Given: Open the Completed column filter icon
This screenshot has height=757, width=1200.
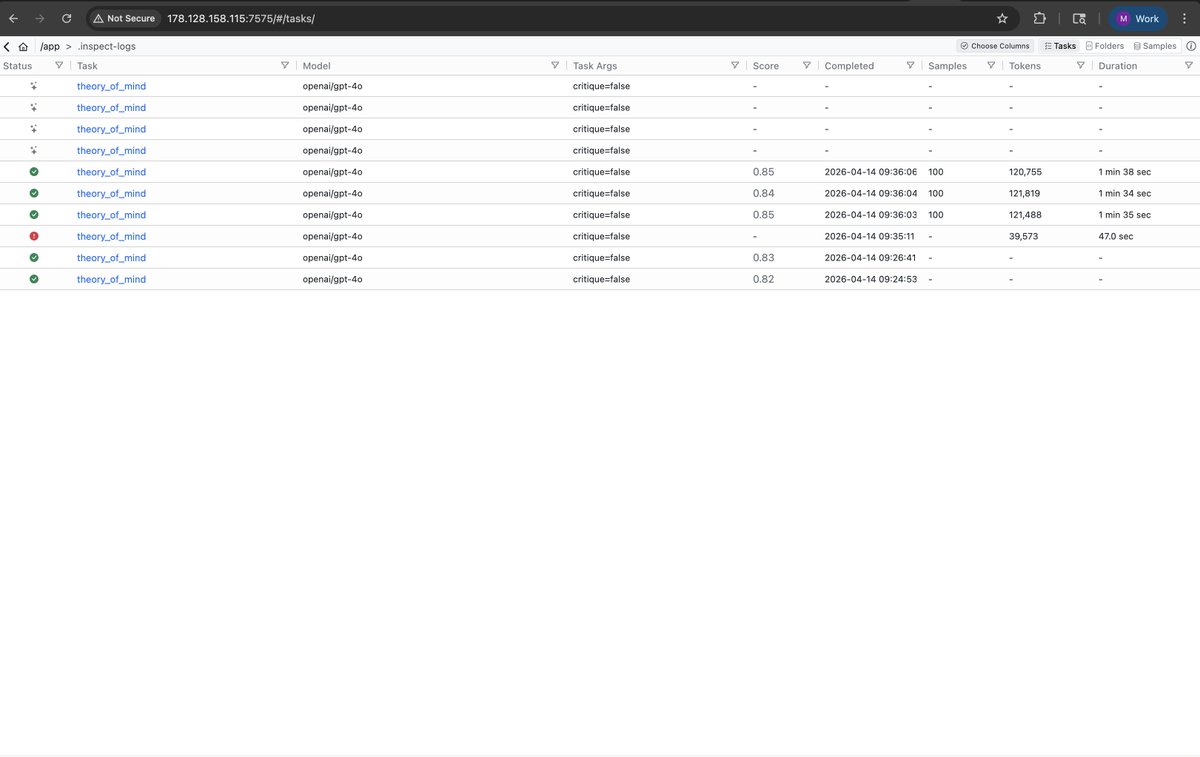Looking at the screenshot, I should (910, 66).
